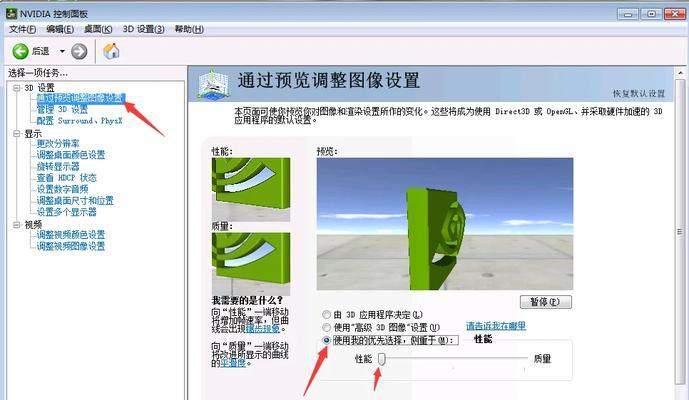Screen dimensions: 689x400
Task: Open the 文件(F) menu
Action: [x=22, y=29]
